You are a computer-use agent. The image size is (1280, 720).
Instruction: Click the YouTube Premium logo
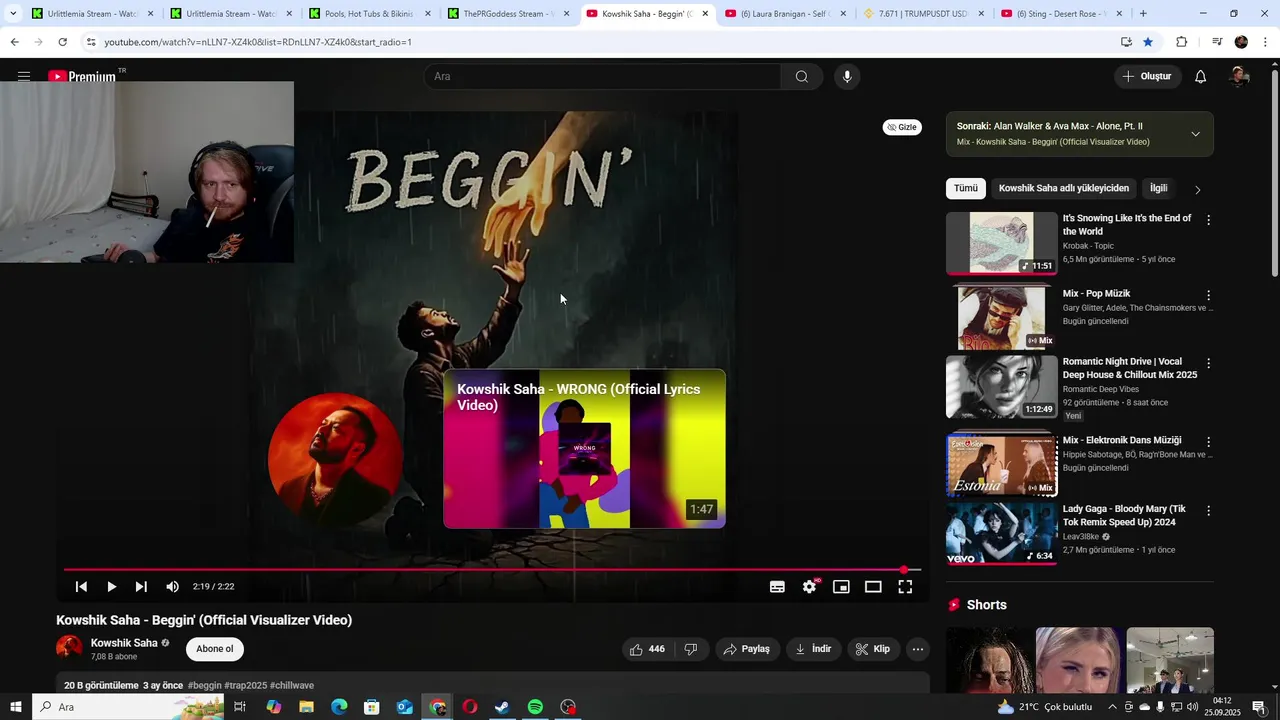pyautogui.click(x=82, y=76)
